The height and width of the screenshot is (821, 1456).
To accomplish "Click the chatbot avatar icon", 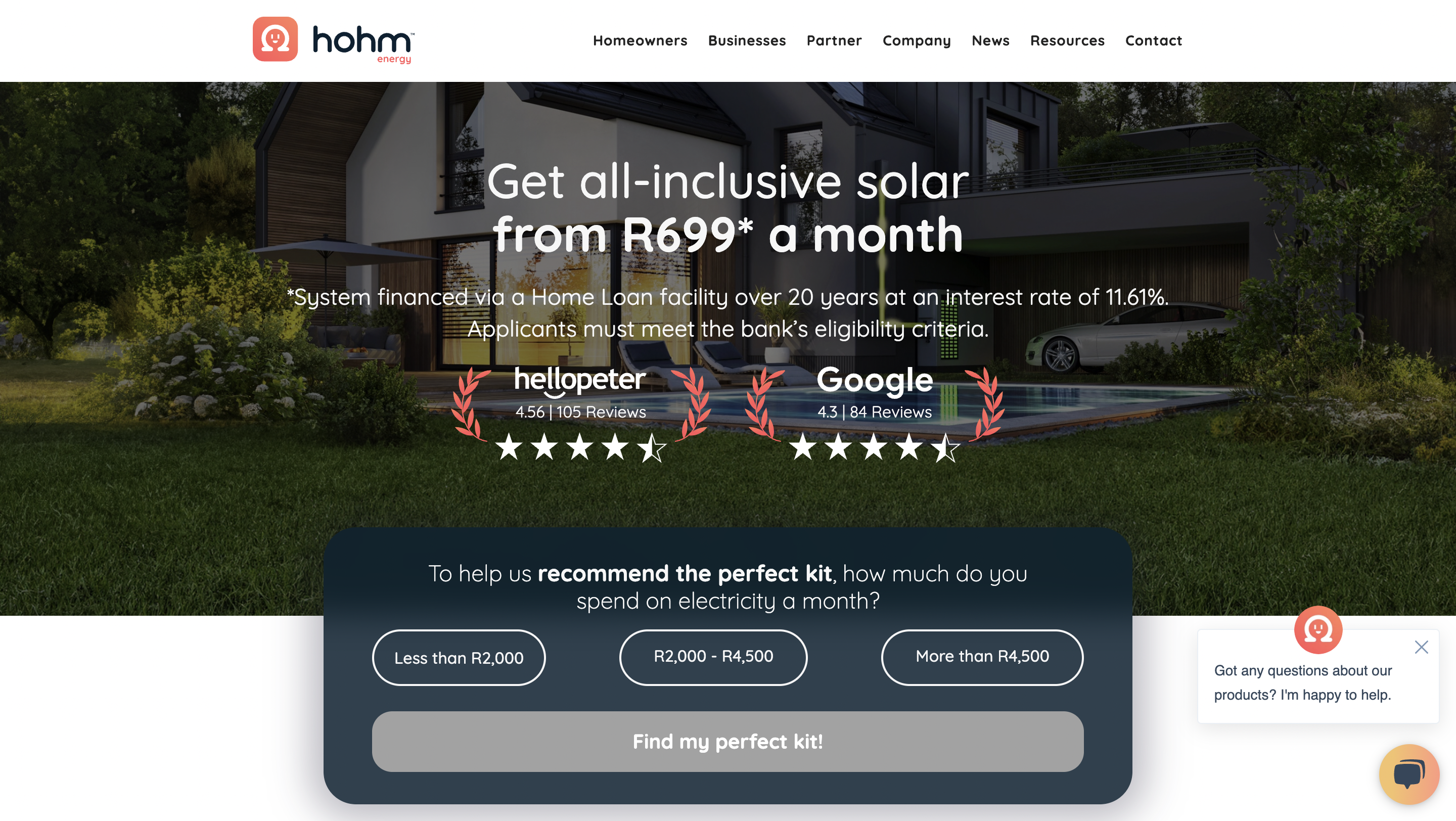I will coord(1318,629).
